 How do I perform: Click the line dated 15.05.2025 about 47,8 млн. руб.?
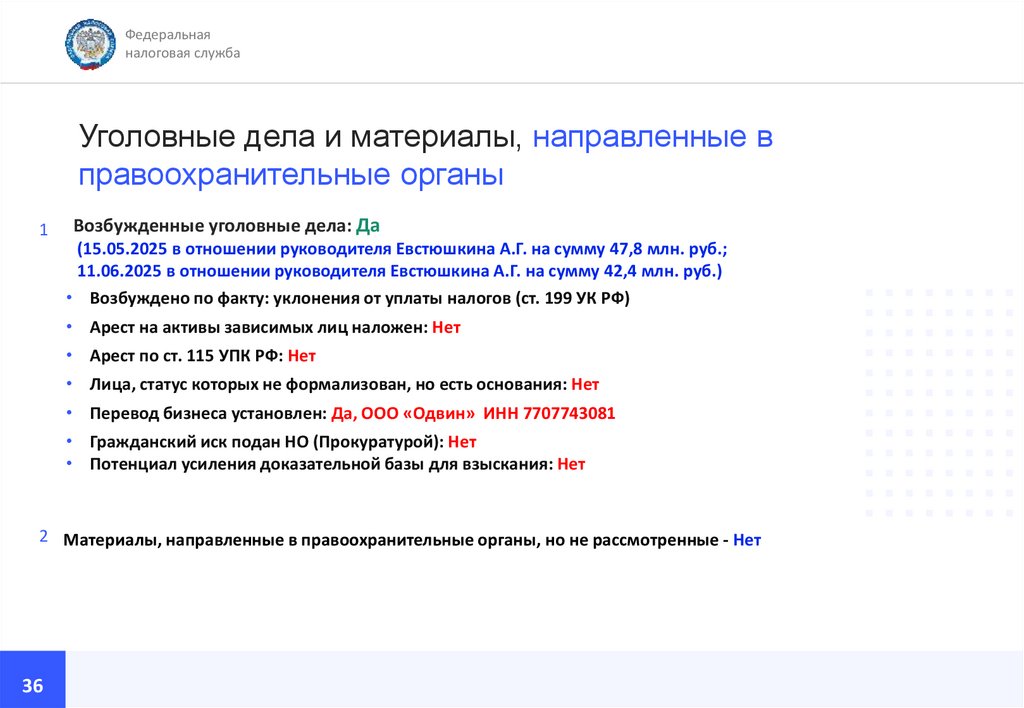pyautogui.click(x=402, y=249)
